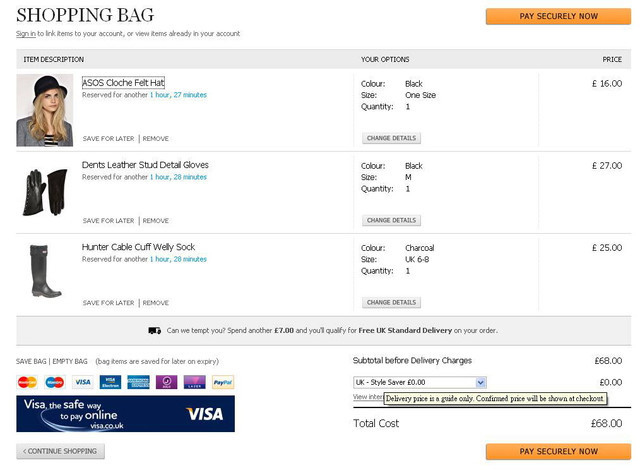Click the Subtotal before Delivery Charges label

pyautogui.click(x=412, y=361)
